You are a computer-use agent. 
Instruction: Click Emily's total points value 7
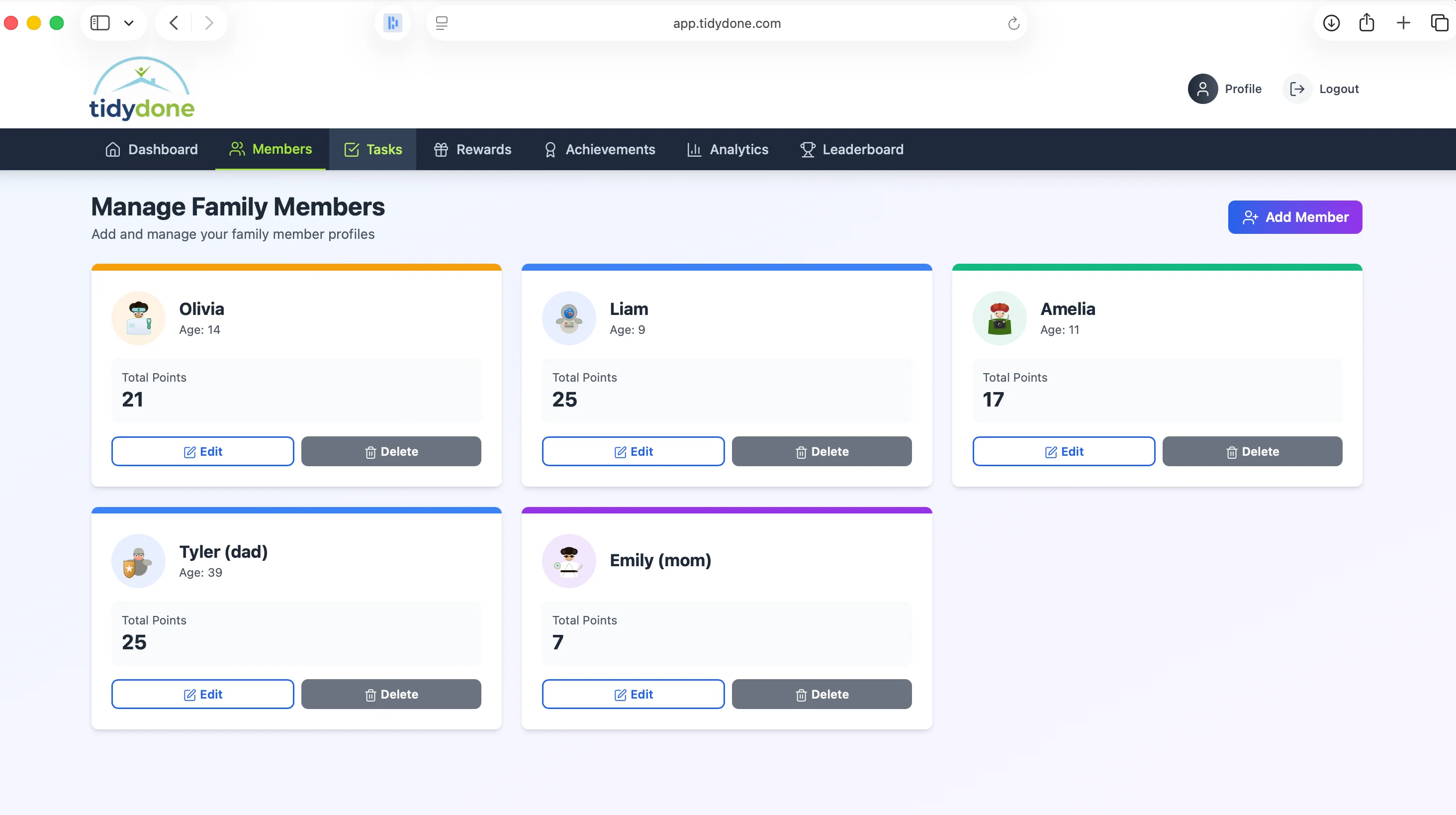[x=558, y=642]
